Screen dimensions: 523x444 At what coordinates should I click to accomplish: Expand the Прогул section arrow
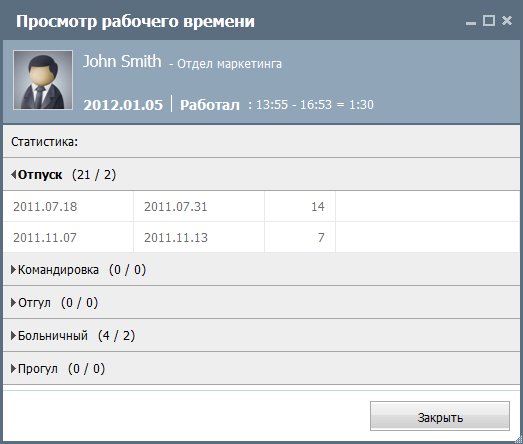[x=13, y=369]
